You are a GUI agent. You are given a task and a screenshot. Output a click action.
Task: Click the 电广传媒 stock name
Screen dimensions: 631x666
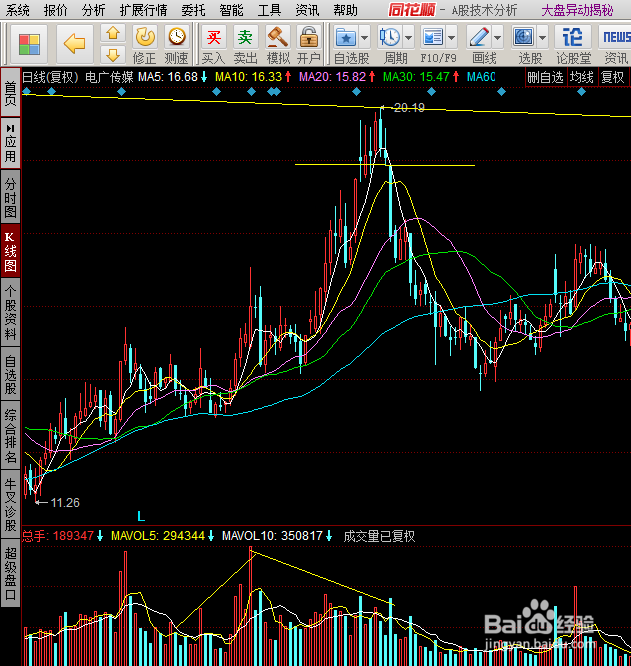tap(109, 77)
